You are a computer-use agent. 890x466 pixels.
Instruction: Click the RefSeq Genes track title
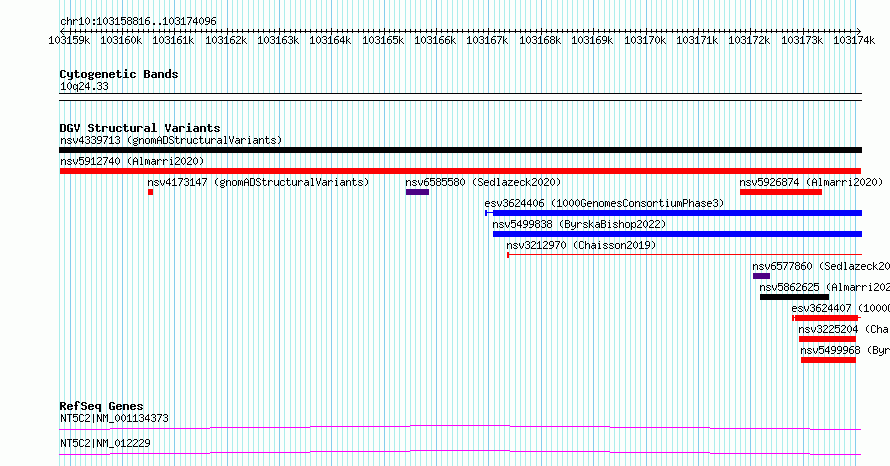point(102,406)
